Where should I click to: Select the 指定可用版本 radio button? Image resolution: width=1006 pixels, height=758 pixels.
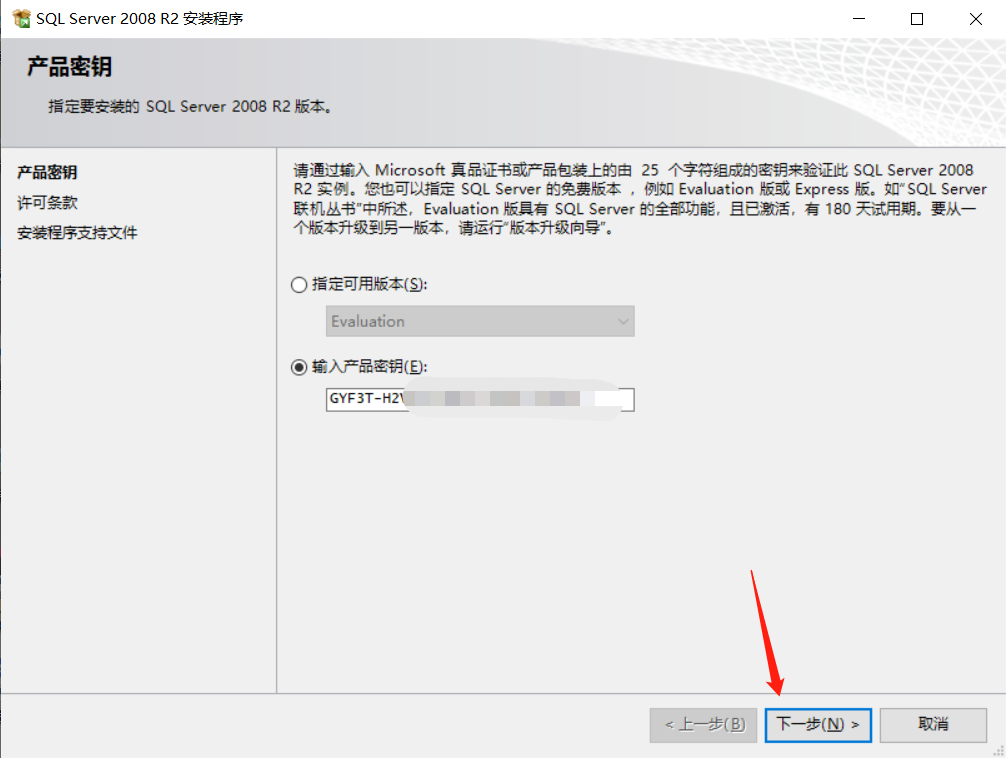pyautogui.click(x=299, y=284)
